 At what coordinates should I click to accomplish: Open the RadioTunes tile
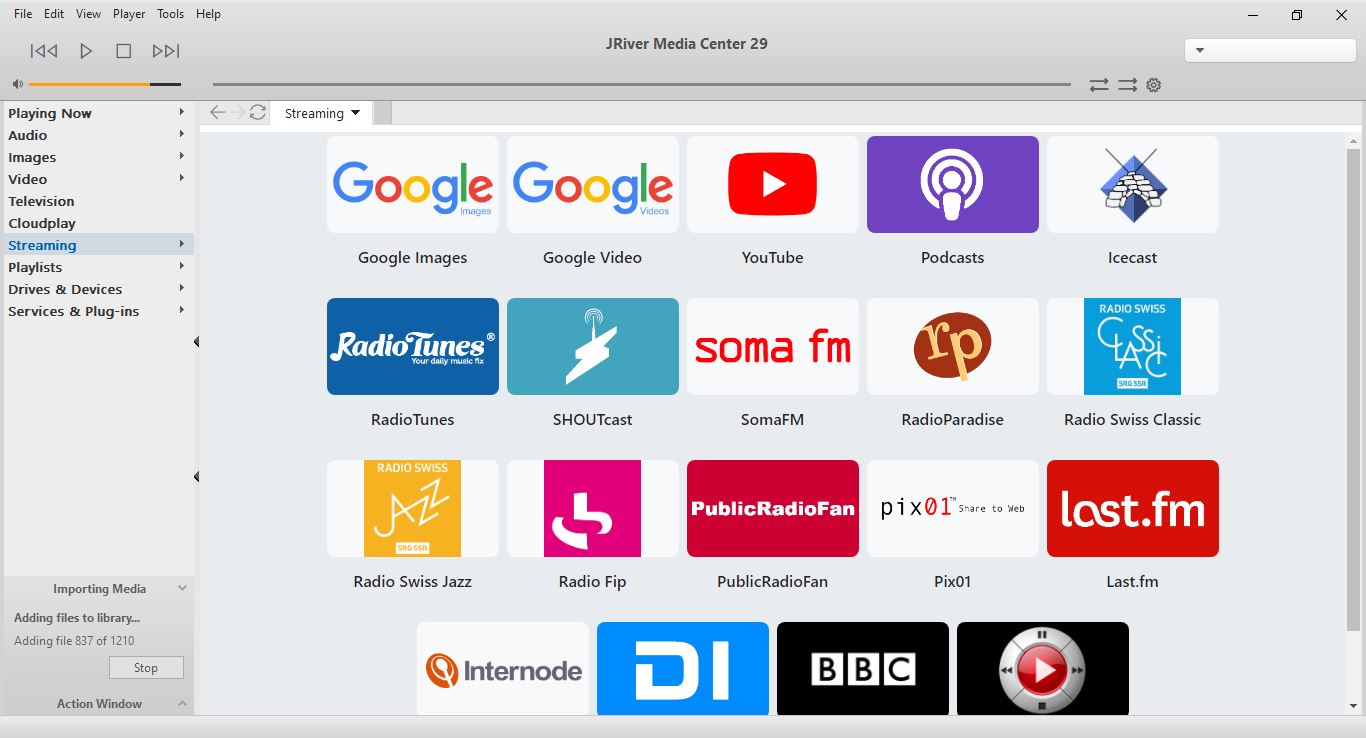point(413,347)
